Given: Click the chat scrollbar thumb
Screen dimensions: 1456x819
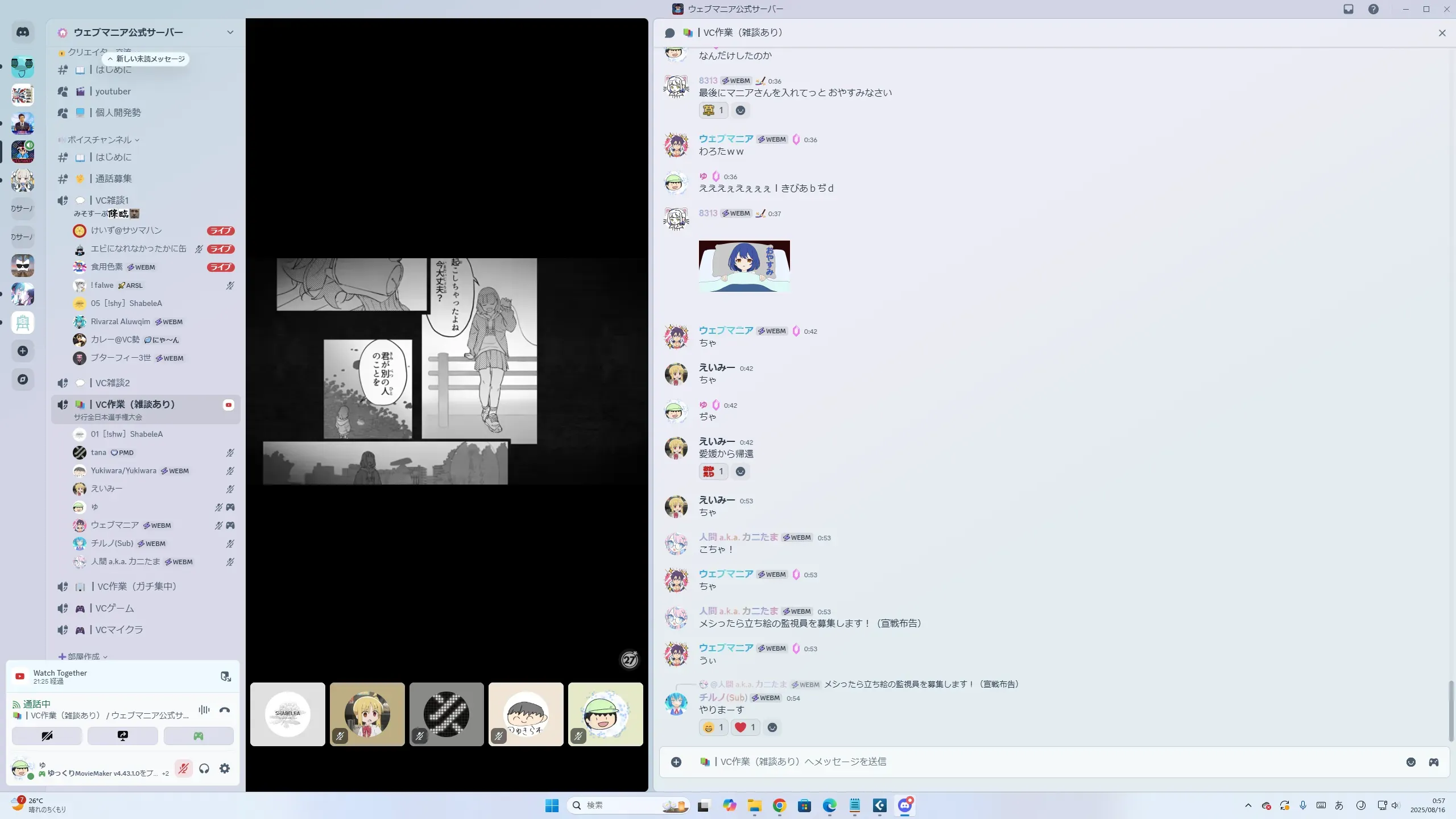Looking at the screenshot, I should [1450, 710].
